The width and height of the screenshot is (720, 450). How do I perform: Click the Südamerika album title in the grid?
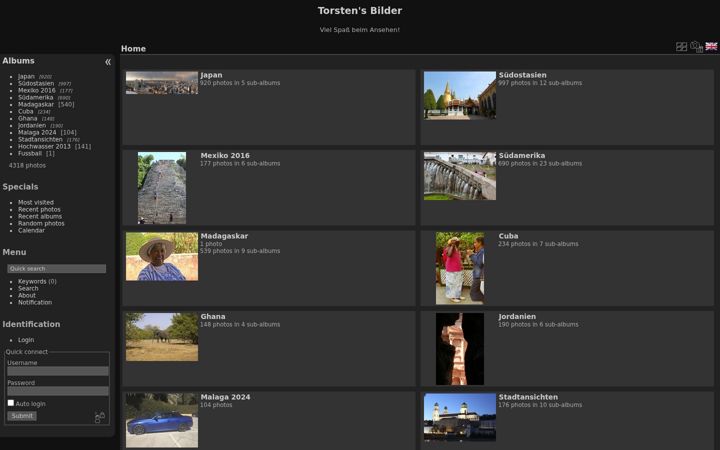[522, 156]
